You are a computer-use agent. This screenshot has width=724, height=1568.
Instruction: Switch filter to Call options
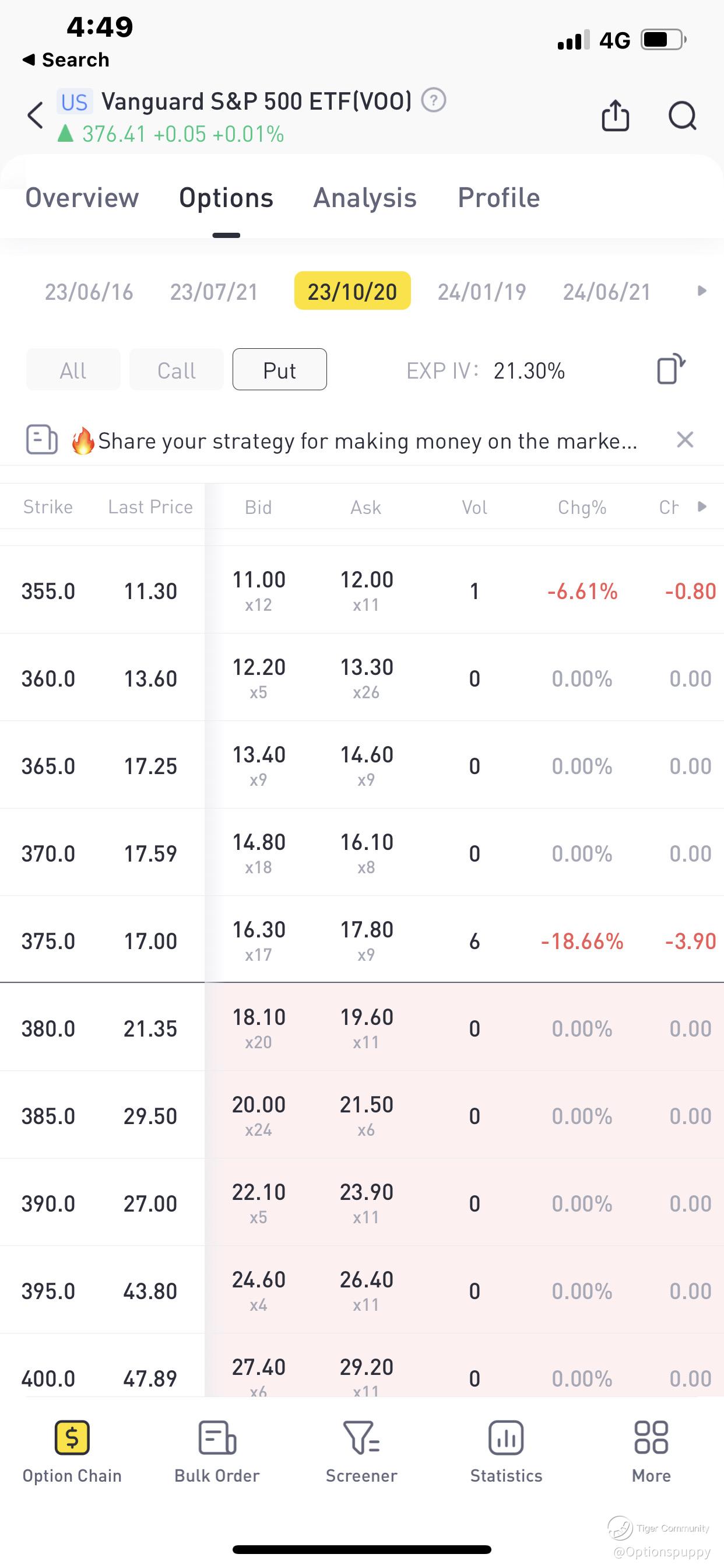pyautogui.click(x=177, y=369)
